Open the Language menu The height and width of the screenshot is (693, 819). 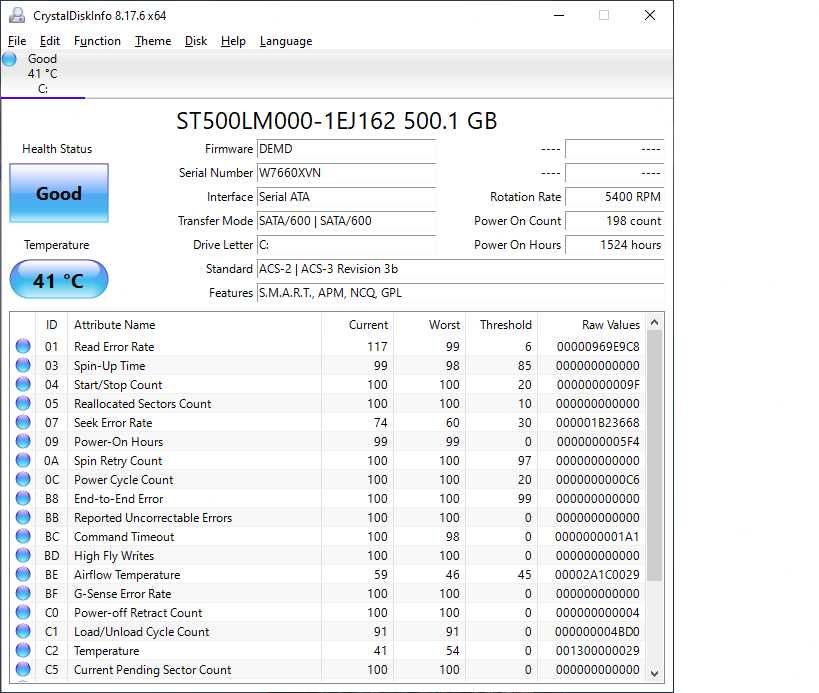point(286,41)
